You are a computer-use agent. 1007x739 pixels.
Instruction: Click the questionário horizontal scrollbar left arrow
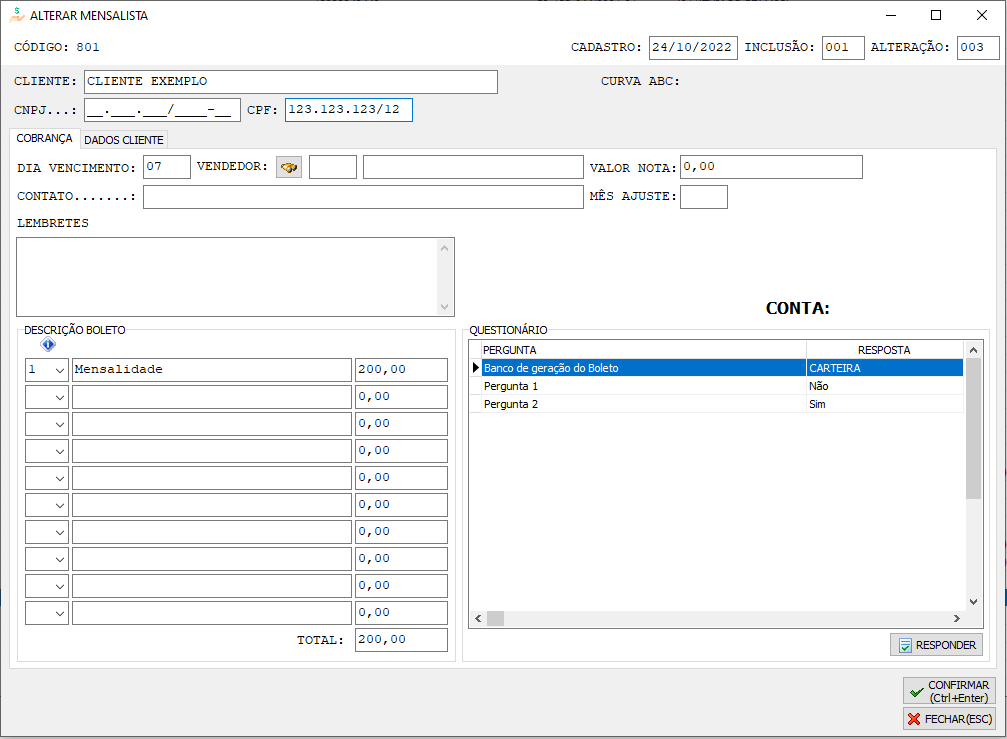click(x=478, y=618)
